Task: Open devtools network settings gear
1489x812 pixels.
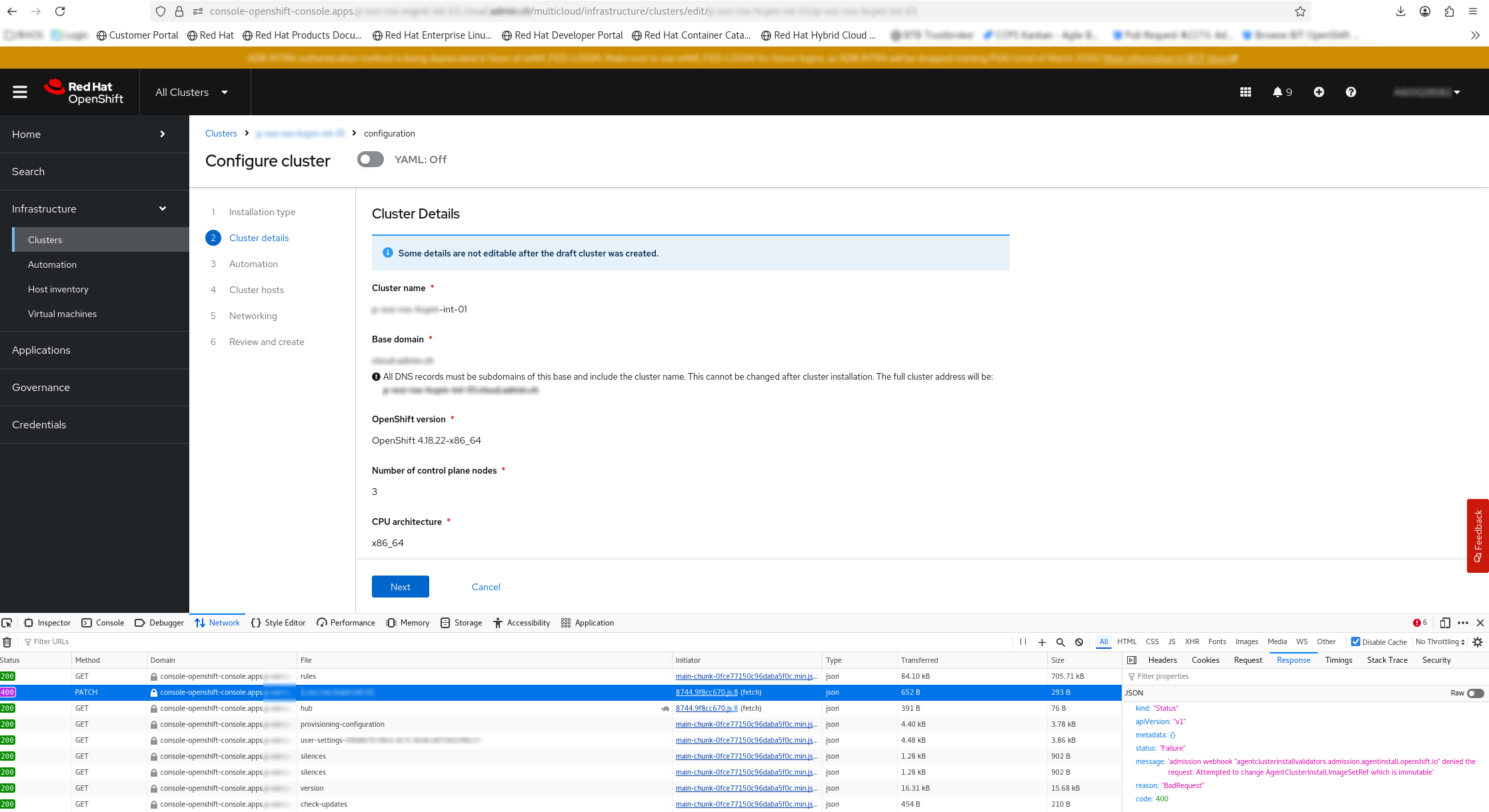Action: 1478,642
